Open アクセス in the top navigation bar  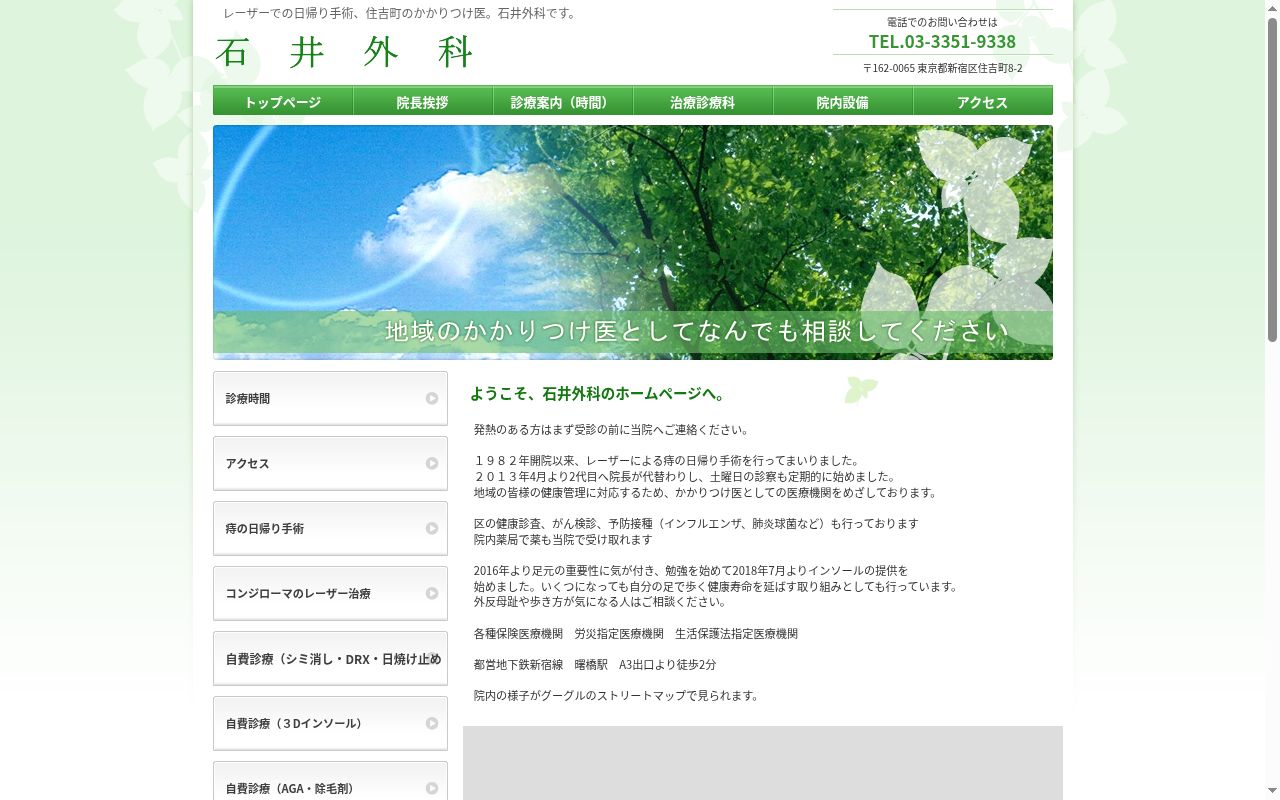click(983, 101)
